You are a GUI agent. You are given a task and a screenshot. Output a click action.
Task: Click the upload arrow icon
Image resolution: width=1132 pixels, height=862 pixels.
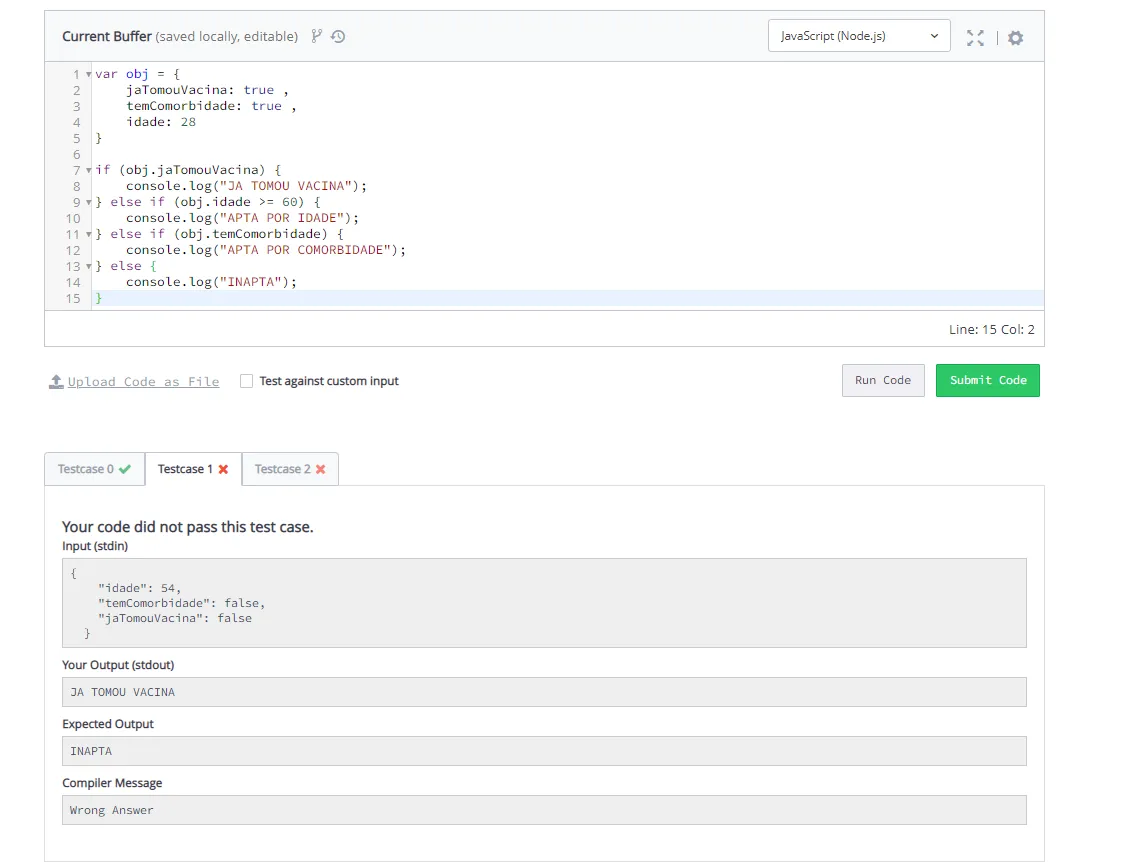(x=56, y=382)
